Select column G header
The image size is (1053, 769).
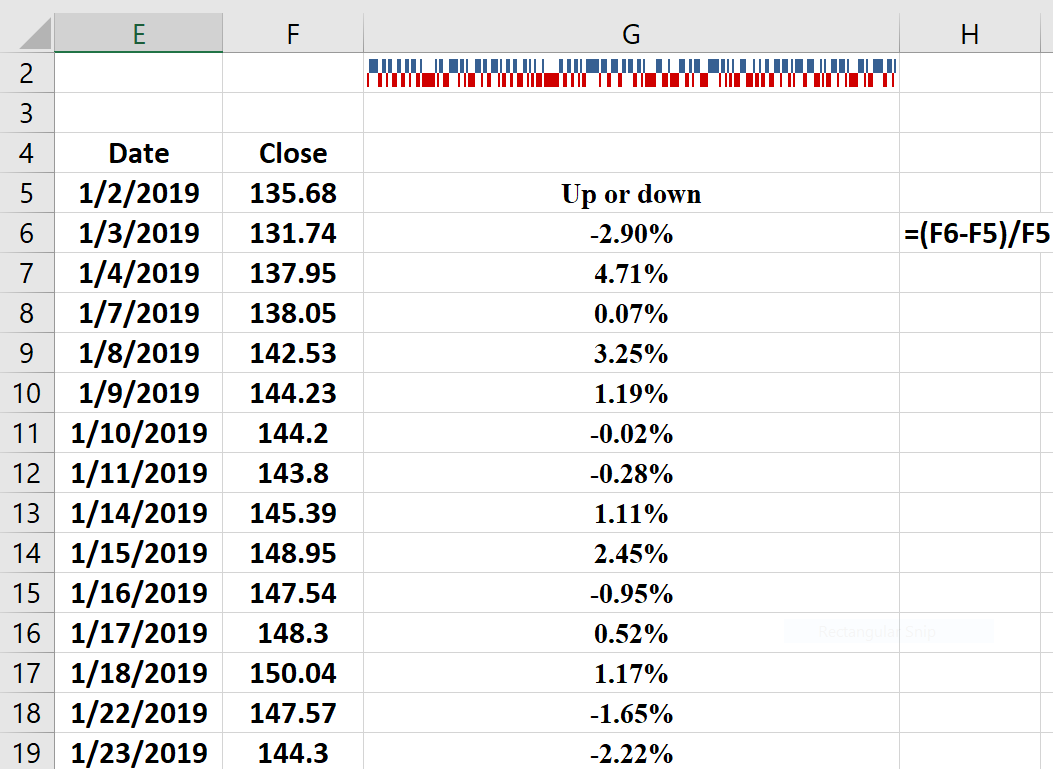pos(631,34)
